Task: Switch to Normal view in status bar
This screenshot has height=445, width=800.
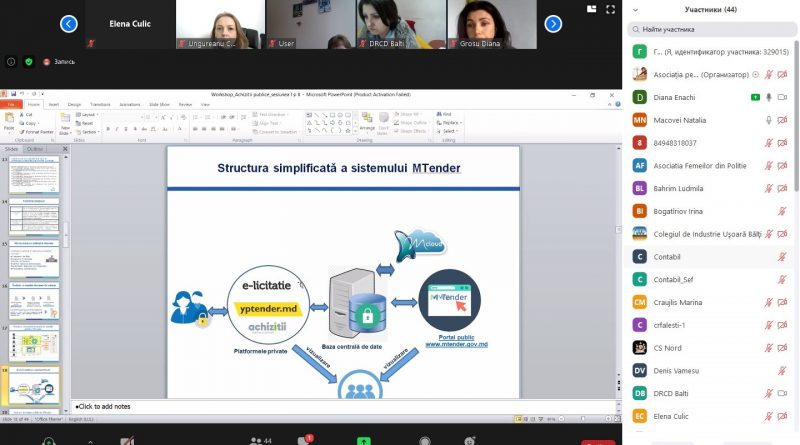Action: (518, 419)
